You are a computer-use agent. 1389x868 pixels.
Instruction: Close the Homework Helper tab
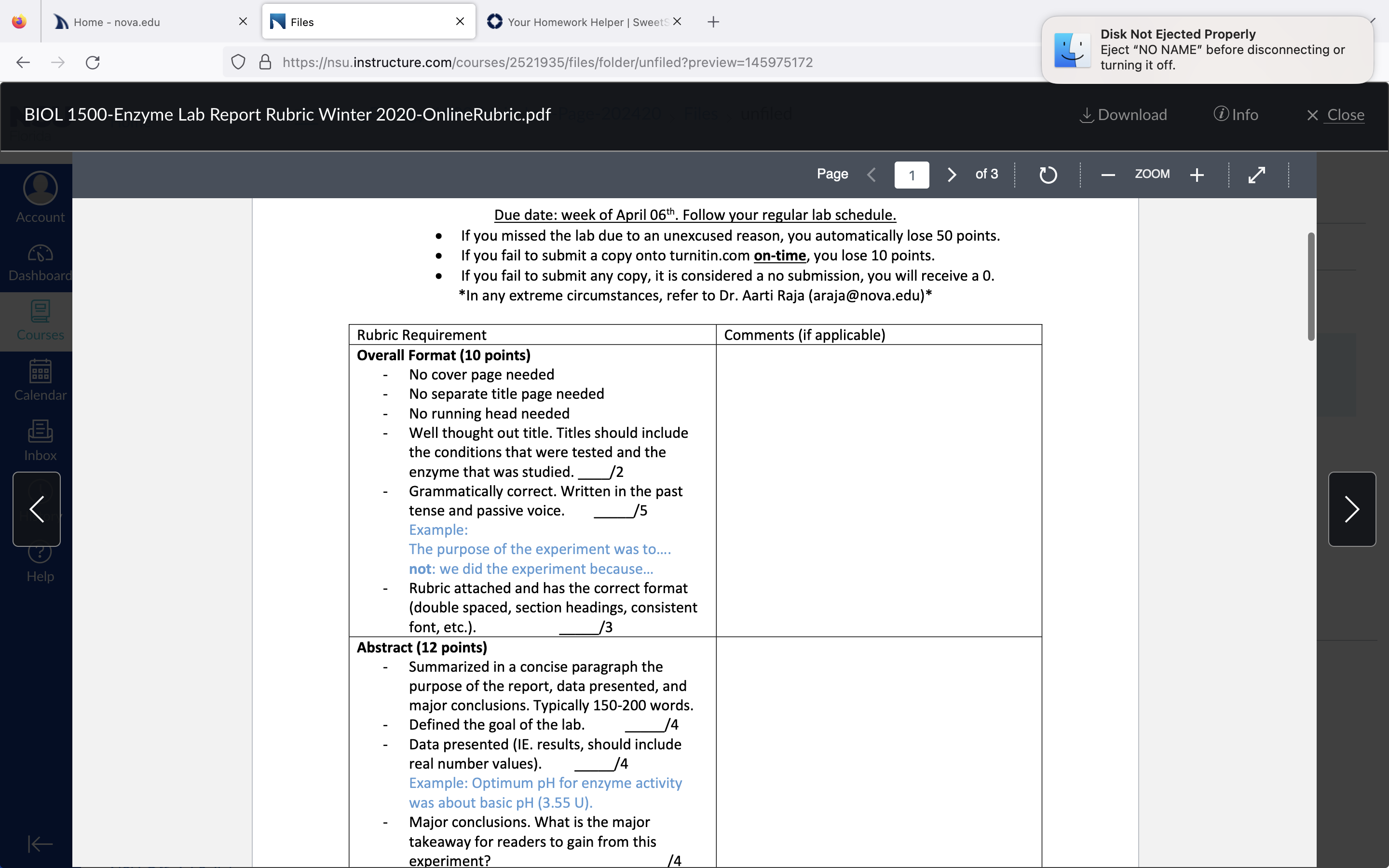click(x=677, y=21)
